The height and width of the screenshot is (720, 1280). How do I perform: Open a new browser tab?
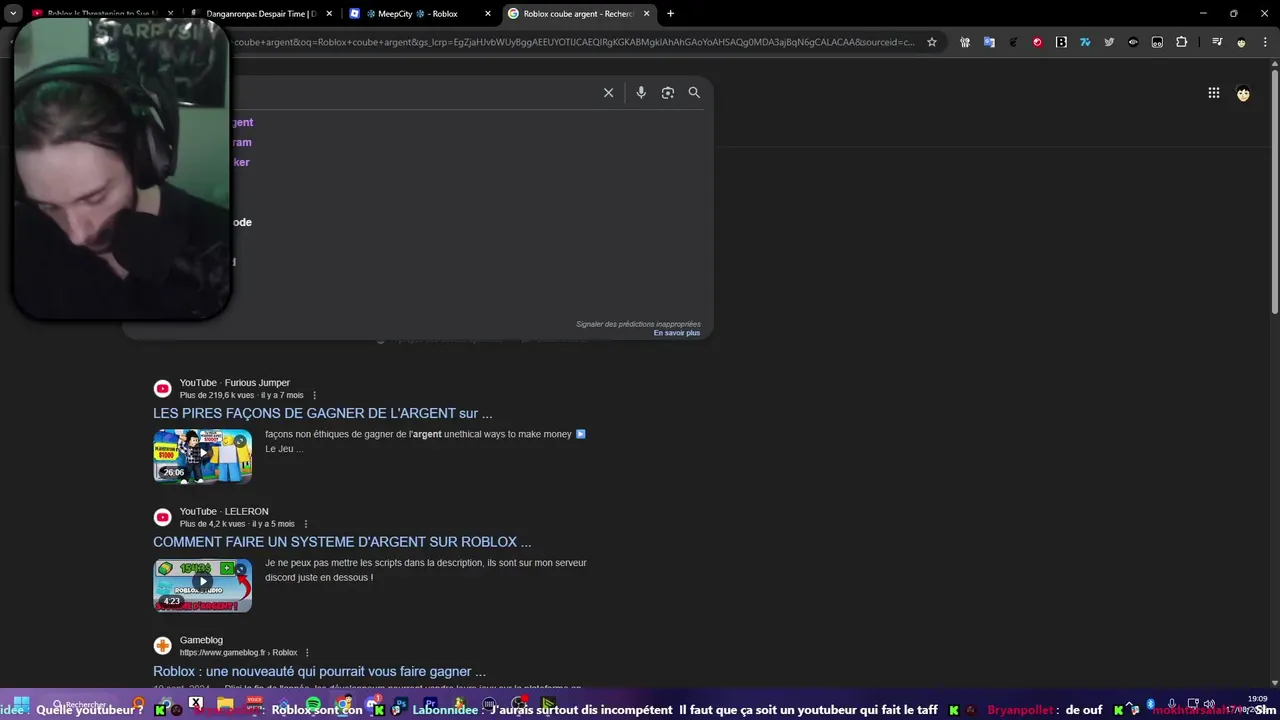670,14
